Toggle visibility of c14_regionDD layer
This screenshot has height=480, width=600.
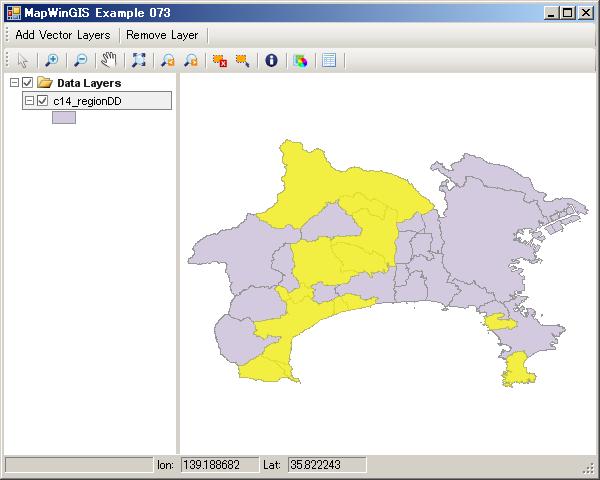pos(42,101)
